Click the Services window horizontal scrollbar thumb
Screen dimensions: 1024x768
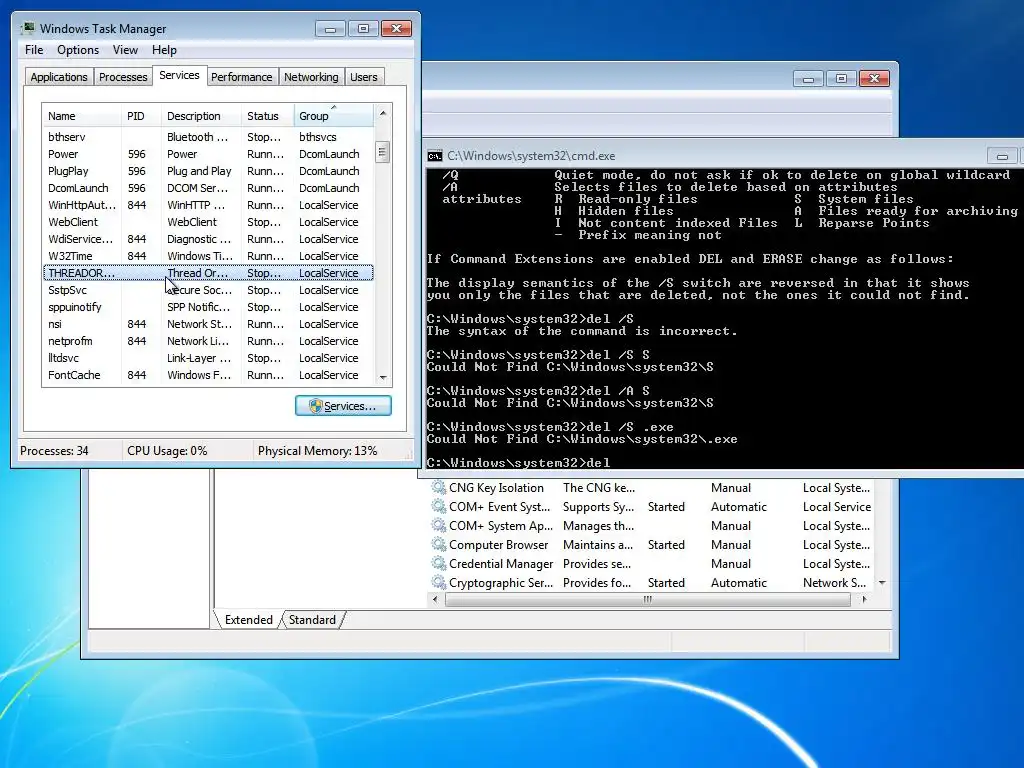[647, 600]
